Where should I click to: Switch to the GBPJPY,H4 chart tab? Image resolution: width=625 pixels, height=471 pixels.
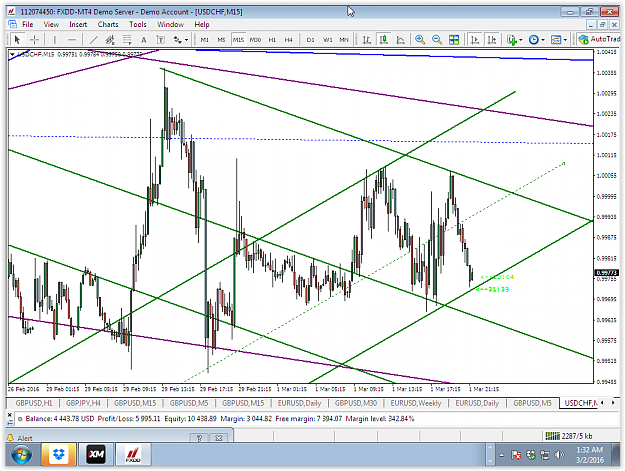pos(83,403)
